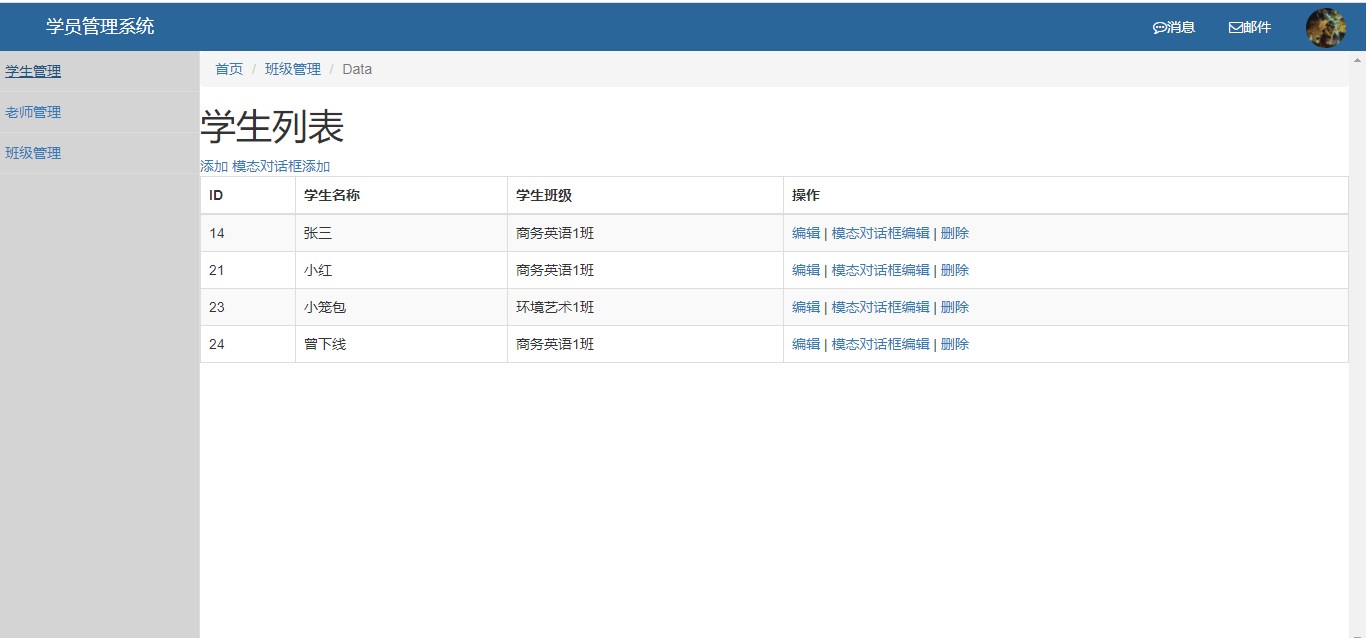The width and height of the screenshot is (1366, 638).
Task: Click the envelope icon beside 邮件
Action: (x=1235, y=28)
